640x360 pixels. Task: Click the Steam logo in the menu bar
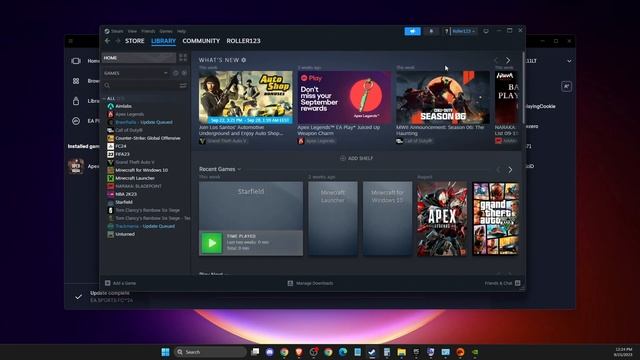[107, 31]
